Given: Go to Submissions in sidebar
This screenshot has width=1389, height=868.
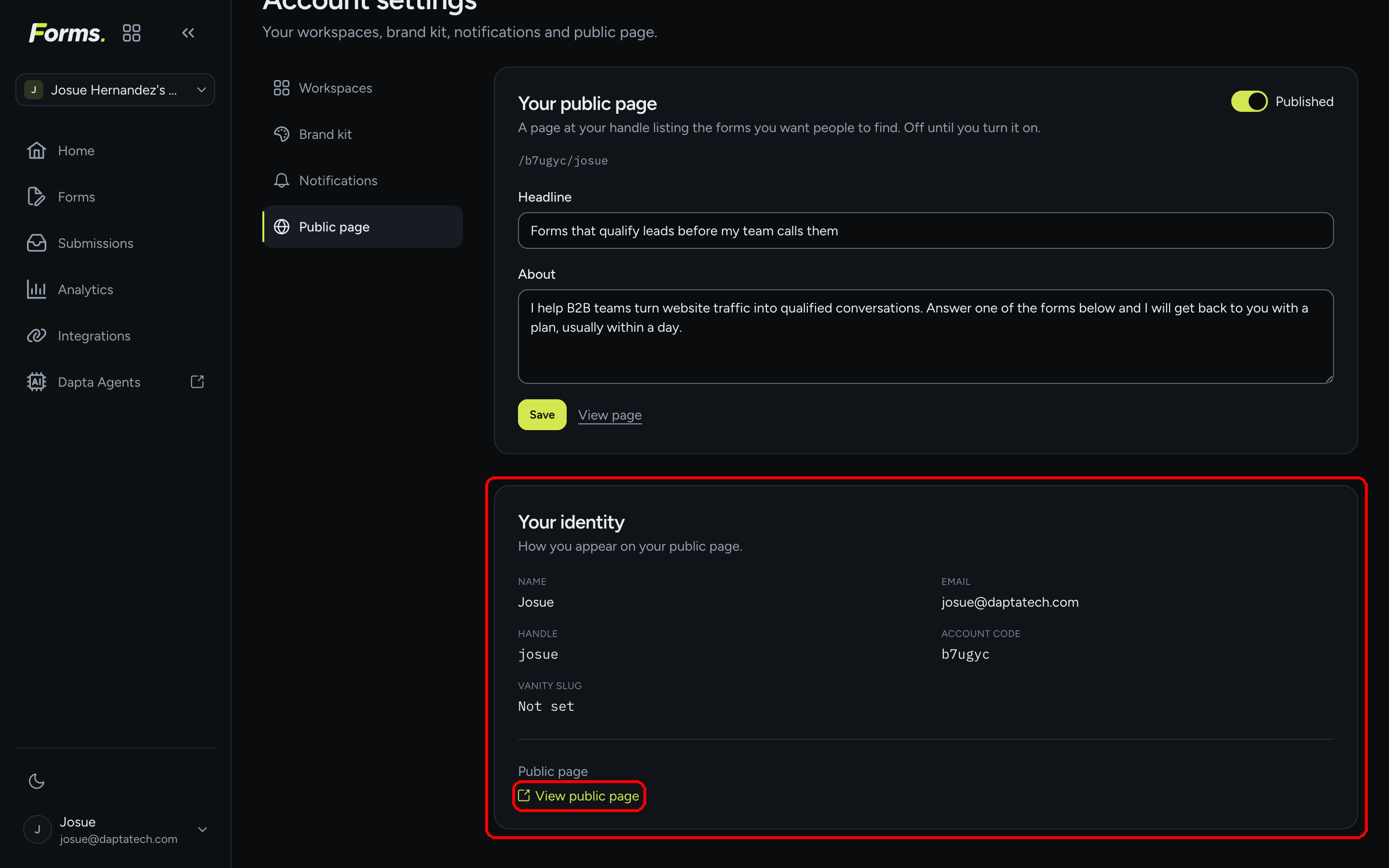Looking at the screenshot, I should [115, 243].
